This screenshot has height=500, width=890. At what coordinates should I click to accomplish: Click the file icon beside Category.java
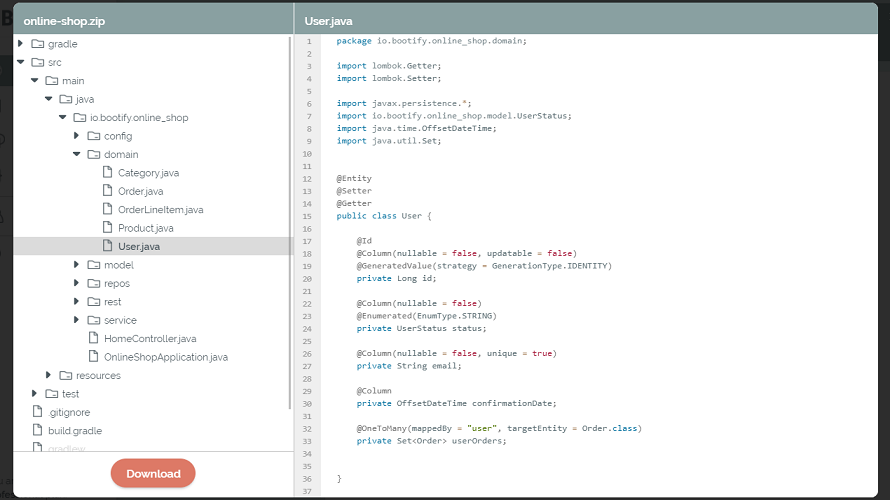[x=108, y=173]
